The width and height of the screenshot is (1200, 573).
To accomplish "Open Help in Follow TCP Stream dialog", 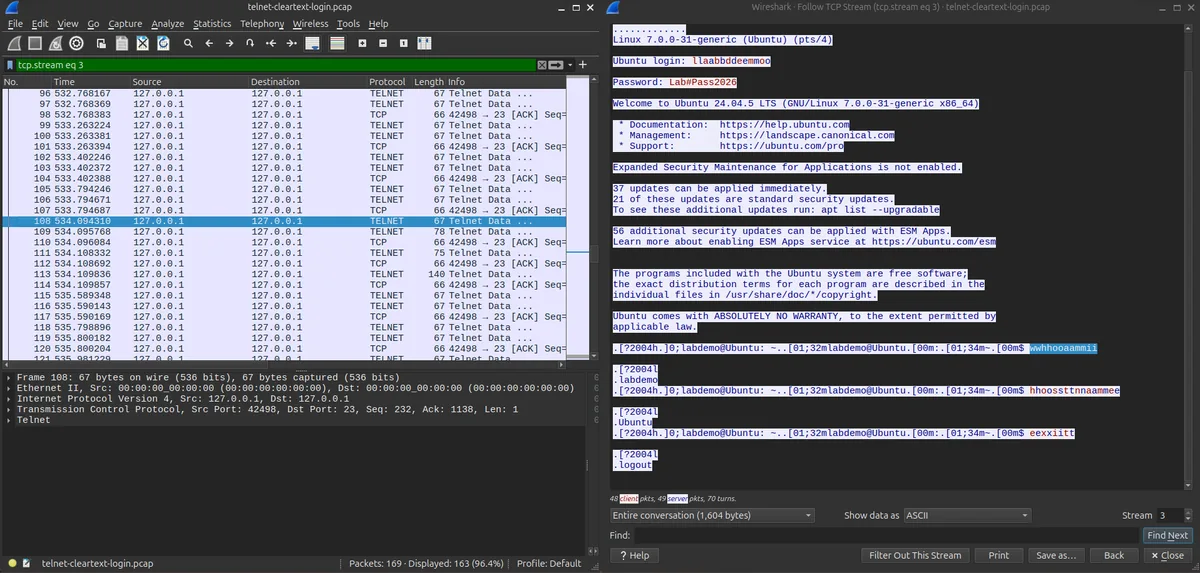I will click(x=634, y=555).
